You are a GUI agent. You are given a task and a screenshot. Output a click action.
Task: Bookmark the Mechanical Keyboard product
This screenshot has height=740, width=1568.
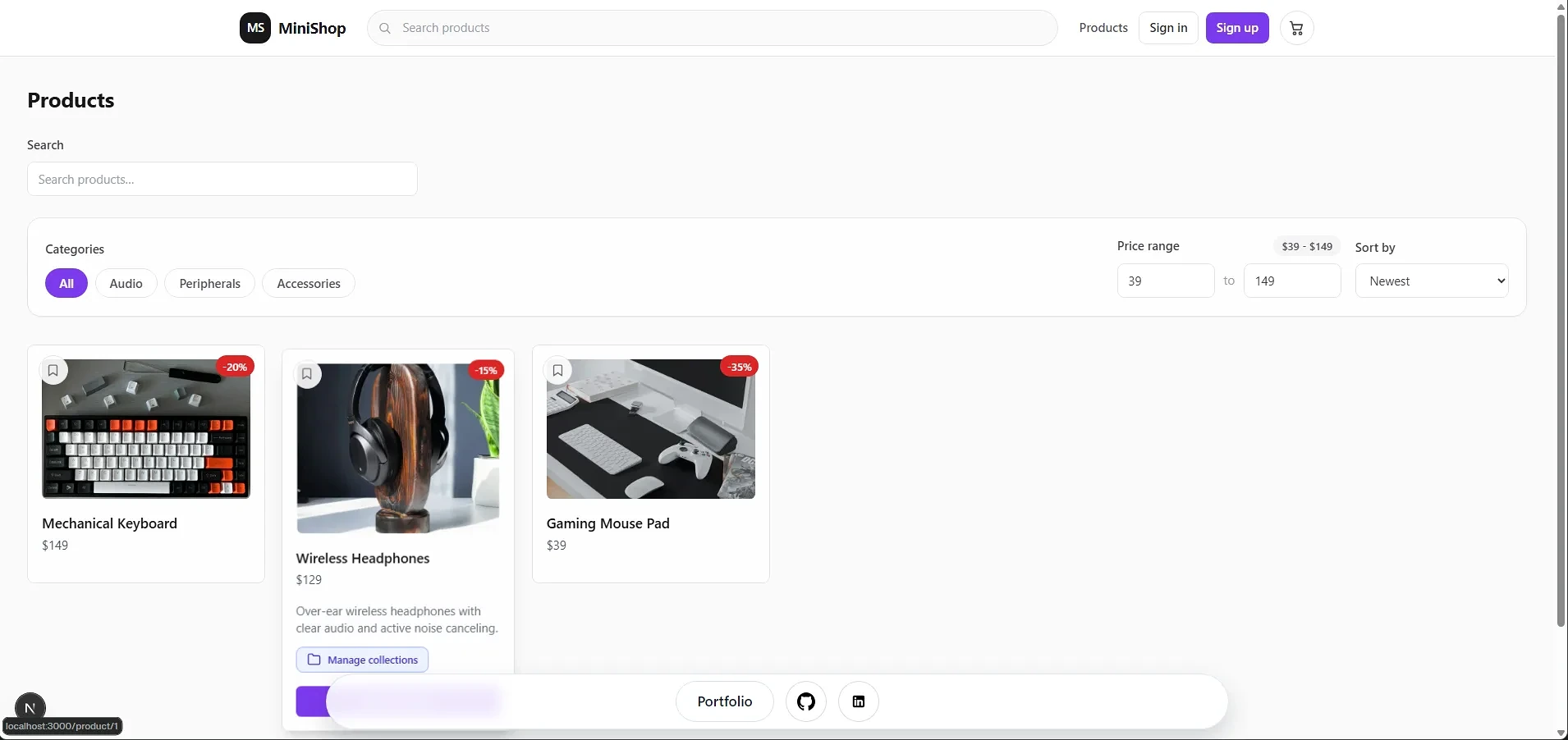53,371
